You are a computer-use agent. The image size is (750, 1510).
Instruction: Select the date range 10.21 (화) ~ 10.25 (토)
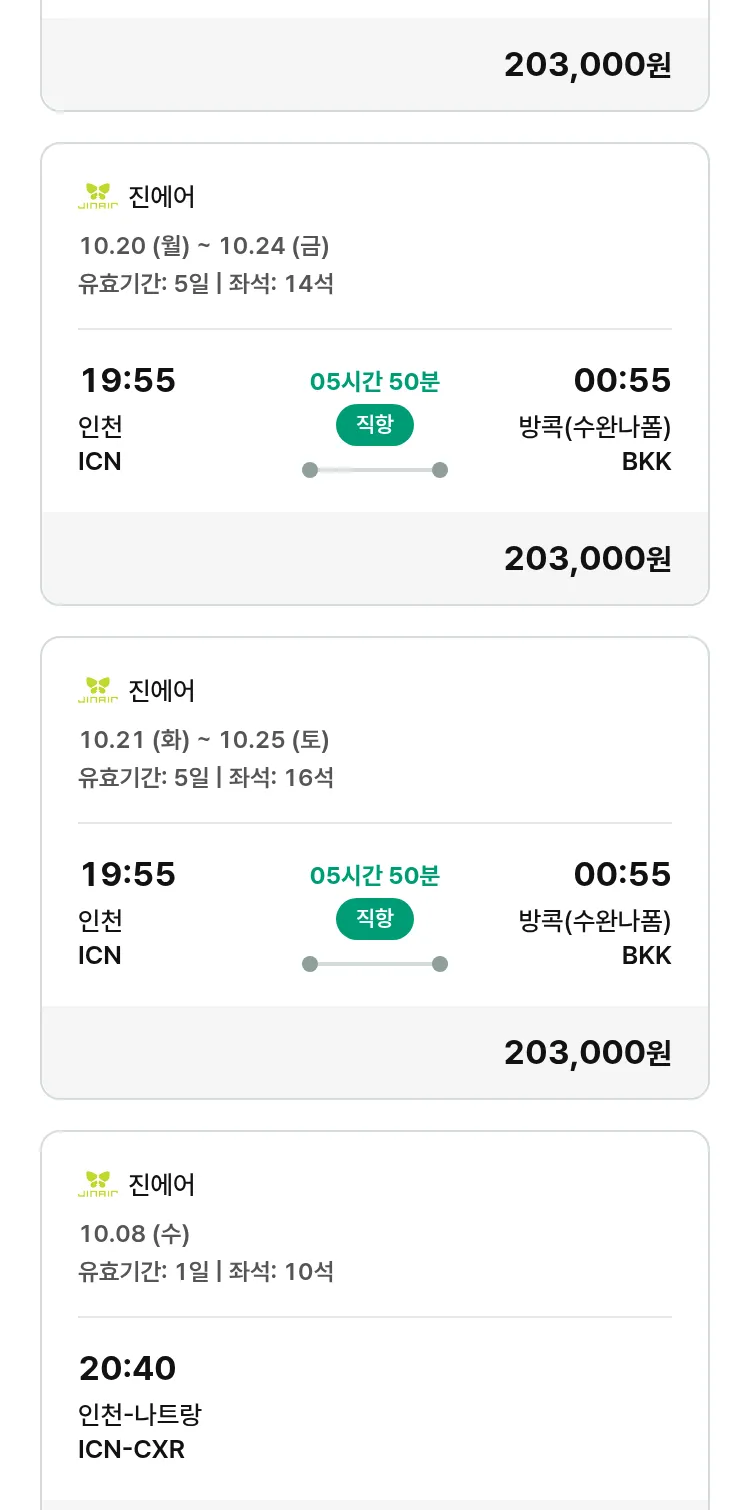click(204, 739)
